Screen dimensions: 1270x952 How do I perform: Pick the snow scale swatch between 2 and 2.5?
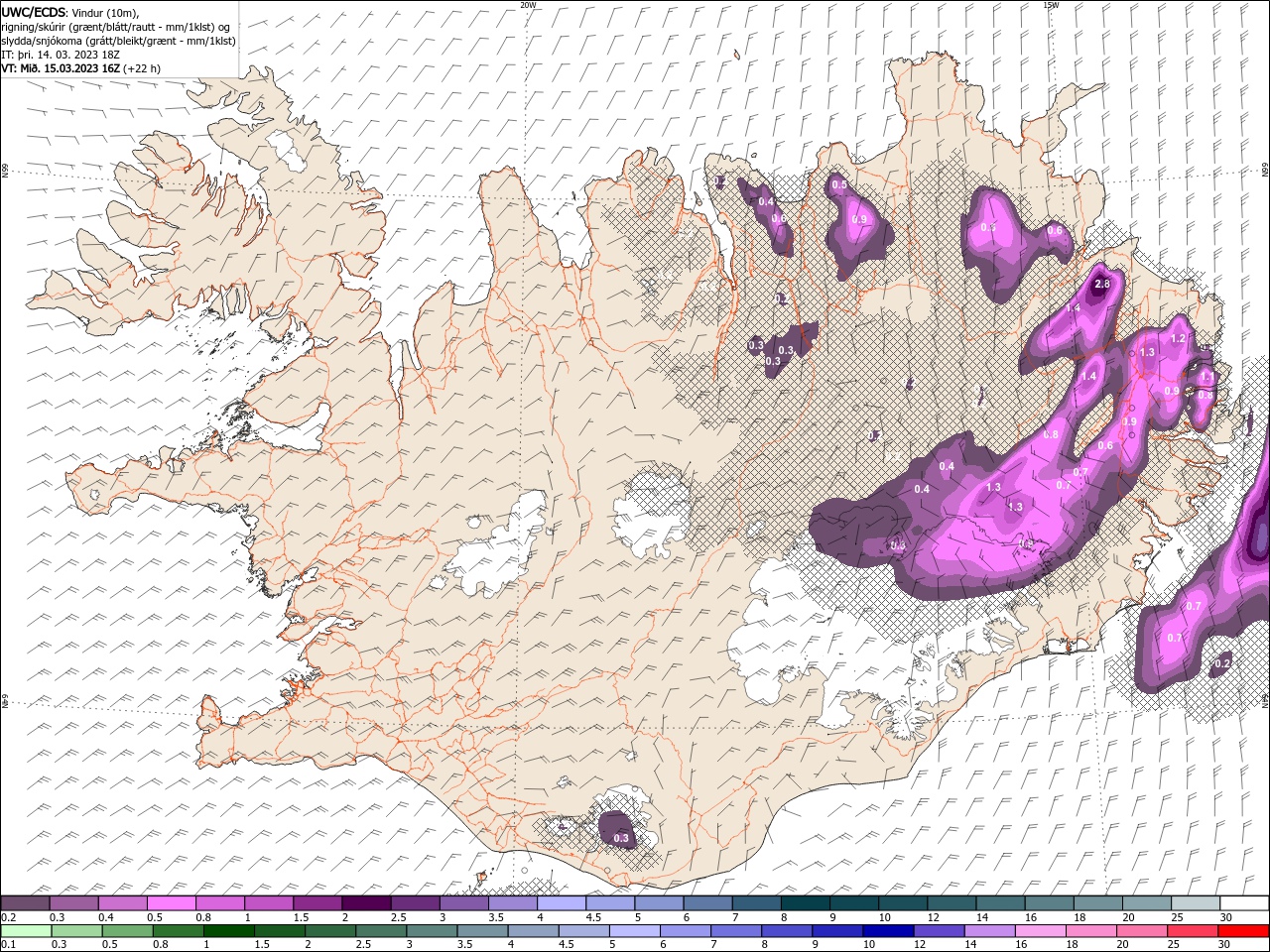[365, 903]
